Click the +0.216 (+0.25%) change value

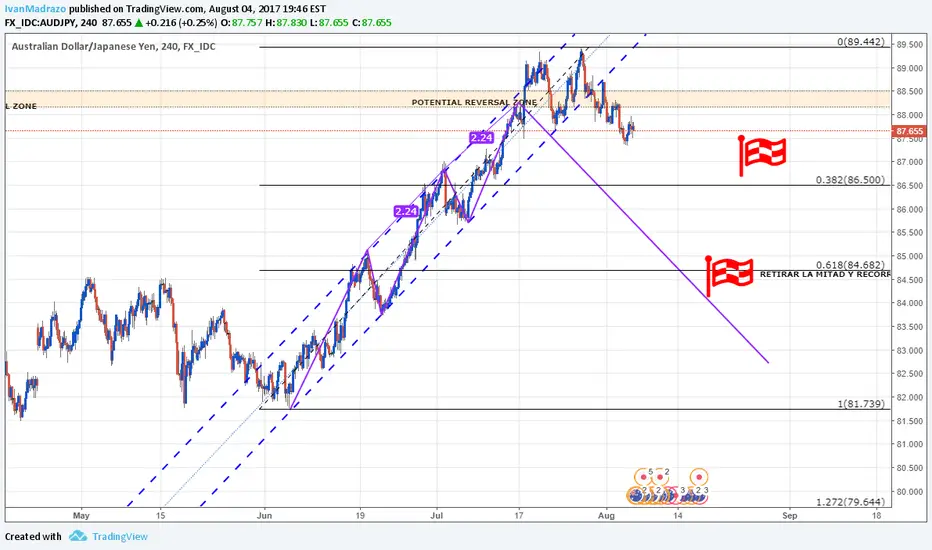pos(181,23)
